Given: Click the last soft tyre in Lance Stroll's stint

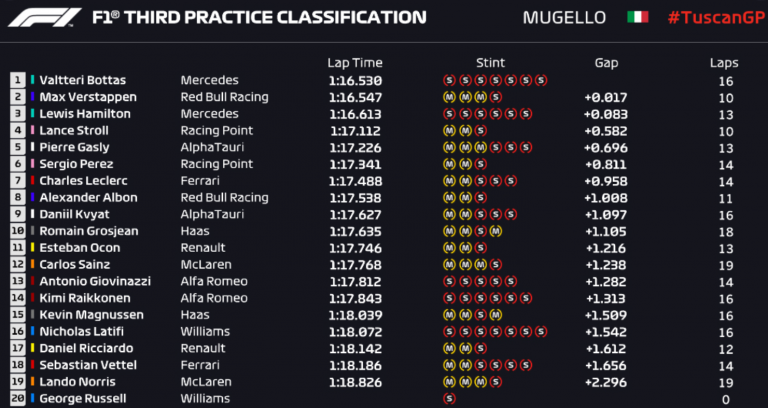Looking at the screenshot, I should (481, 130).
